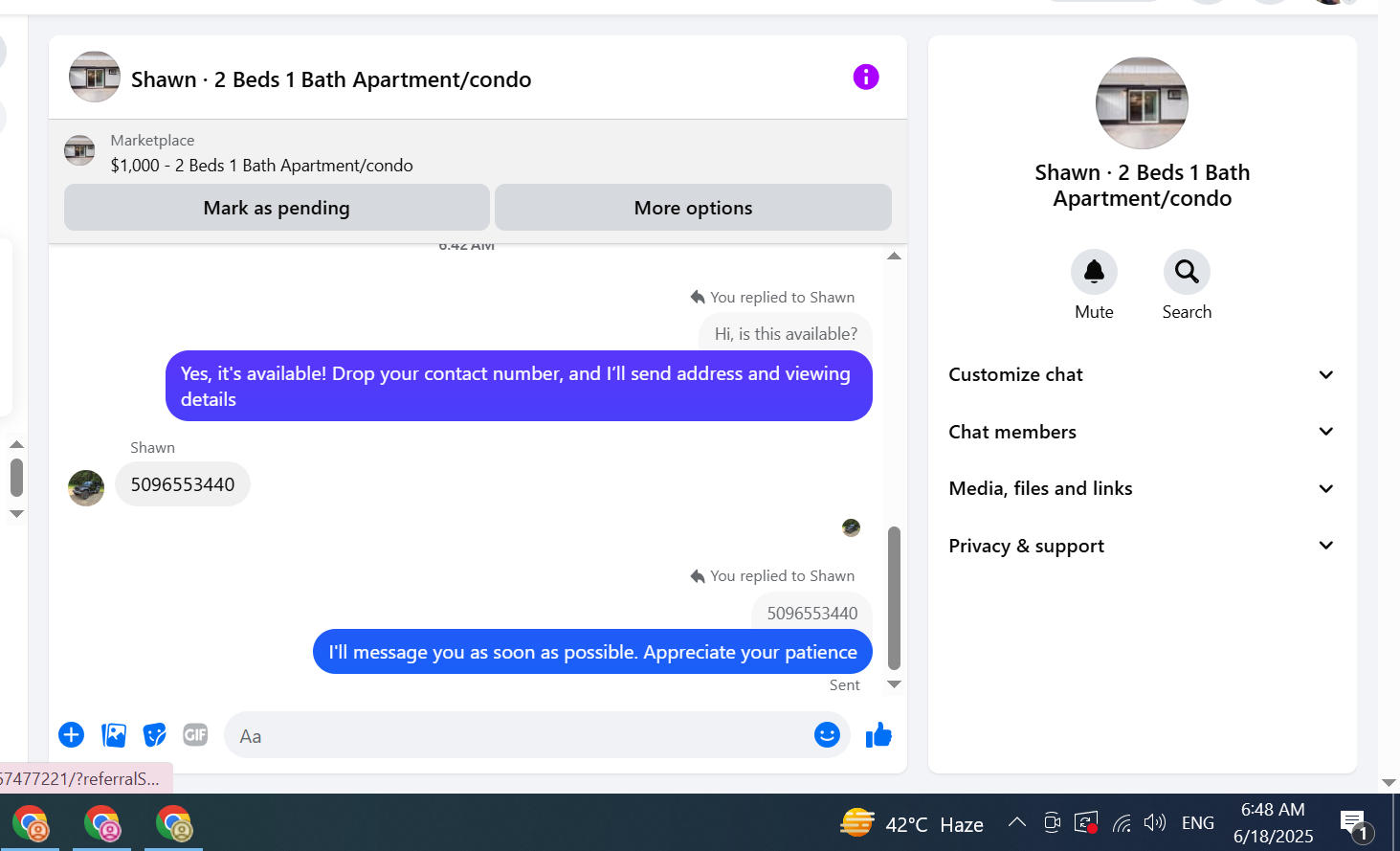Mute this conversation with the bell icon
Screen dimensions: 1400x851
[1094, 273]
